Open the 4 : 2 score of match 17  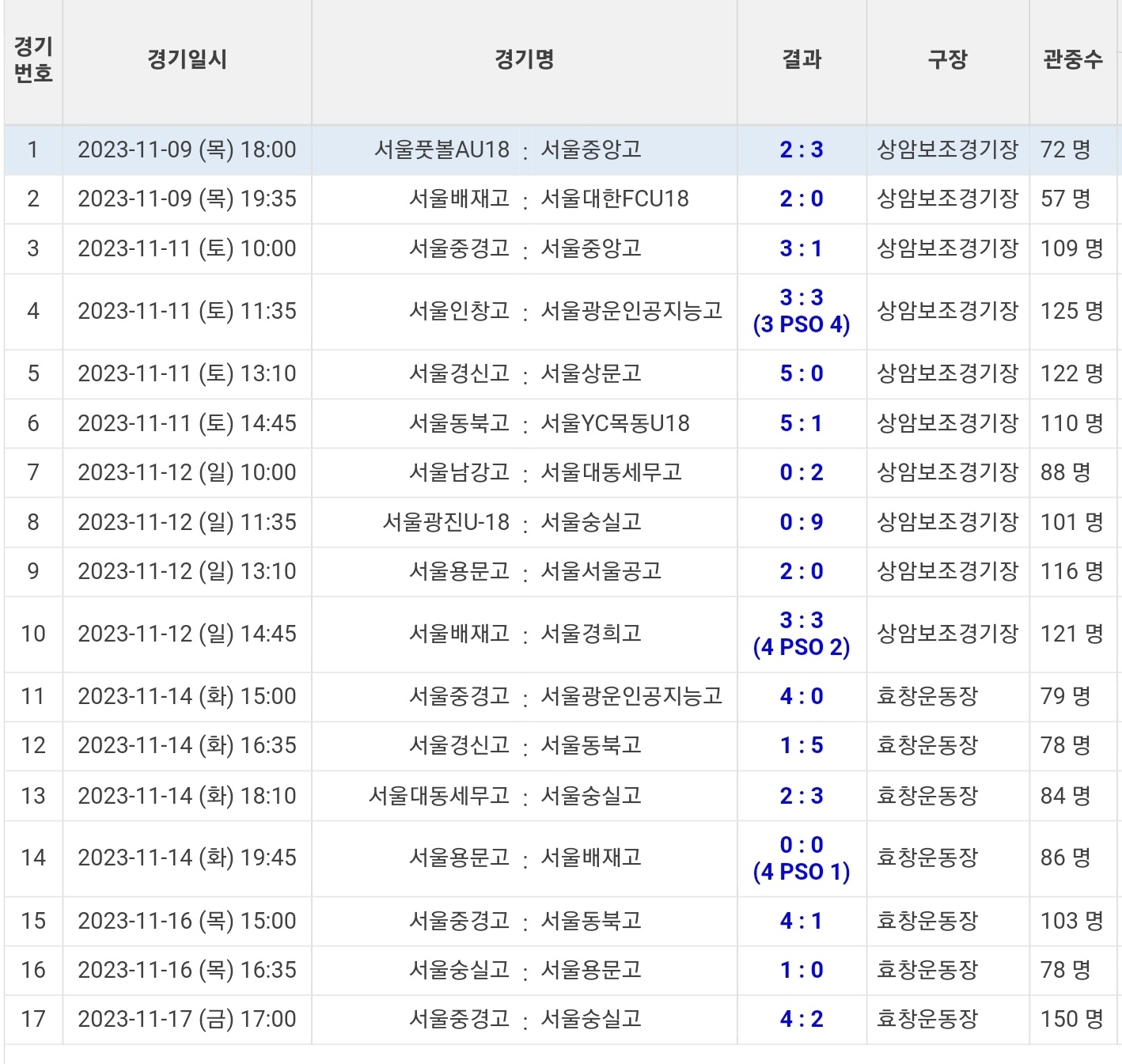click(x=802, y=1019)
